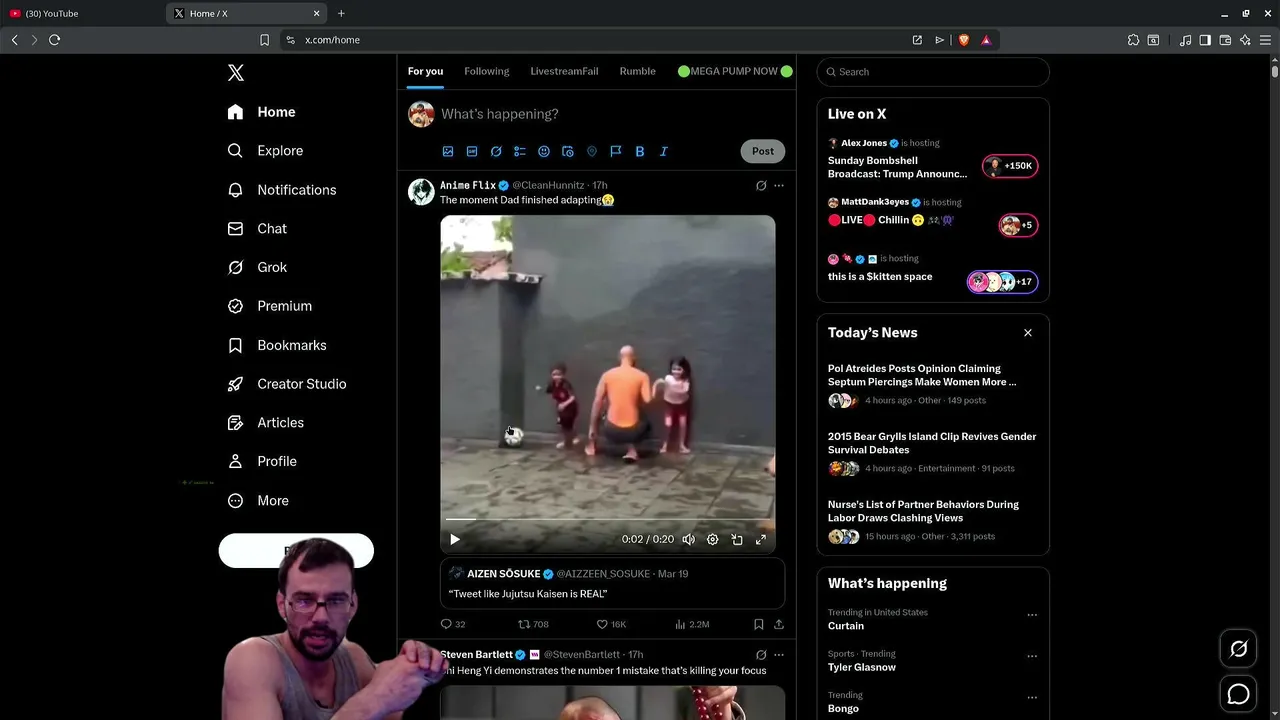This screenshot has width=1280, height=720.
Task: Click the flag icon in composer toolbar
Action: pos(616,151)
